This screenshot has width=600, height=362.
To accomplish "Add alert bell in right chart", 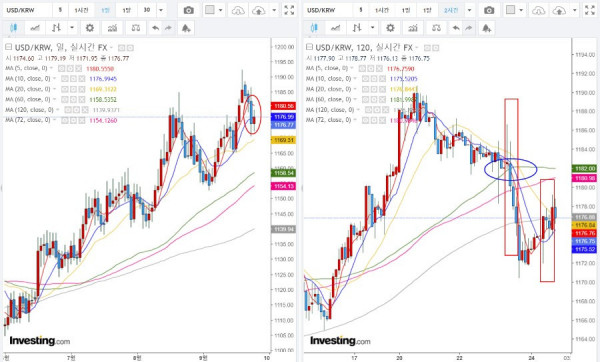I will pyautogui.click(x=486, y=28).
